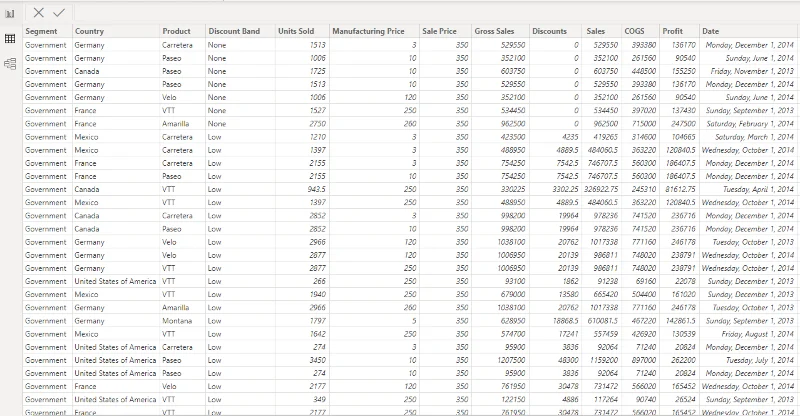Click Units Sold cell 349
Viewport: 800px width, 416px height.
pos(319,400)
